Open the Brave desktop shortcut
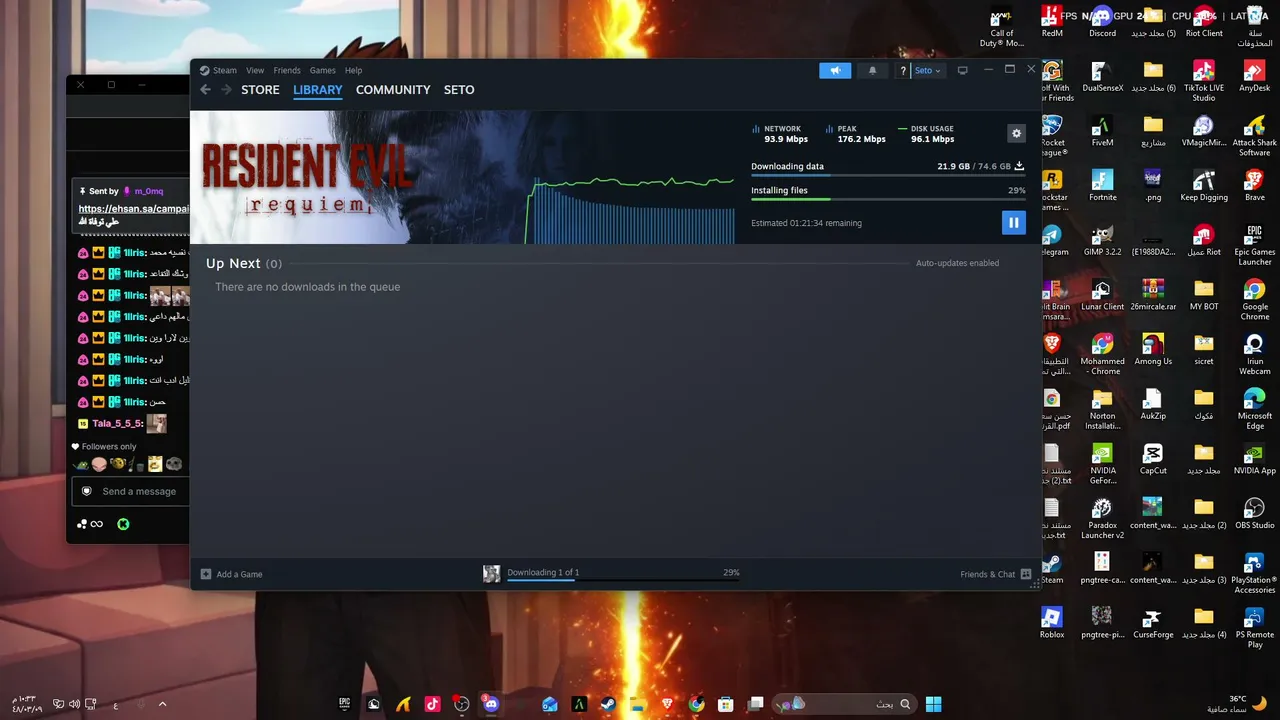Image resolution: width=1280 pixels, height=720 pixels. tap(1254, 186)
